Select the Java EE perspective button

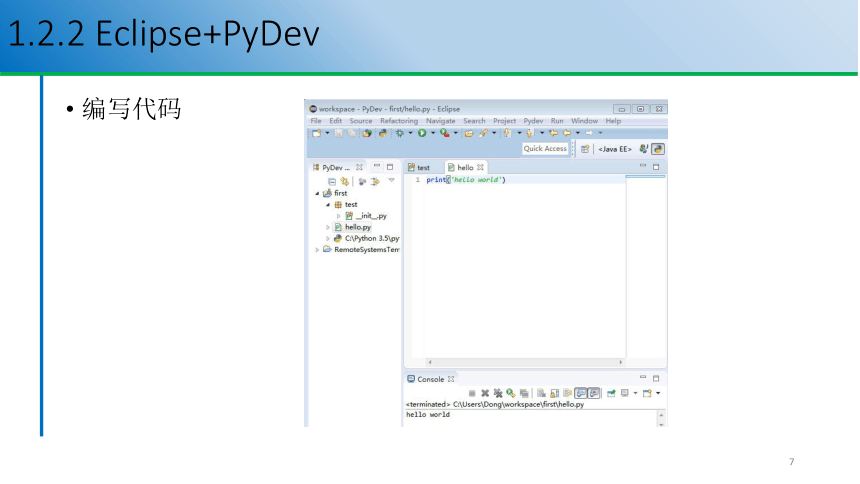point(615,149)
